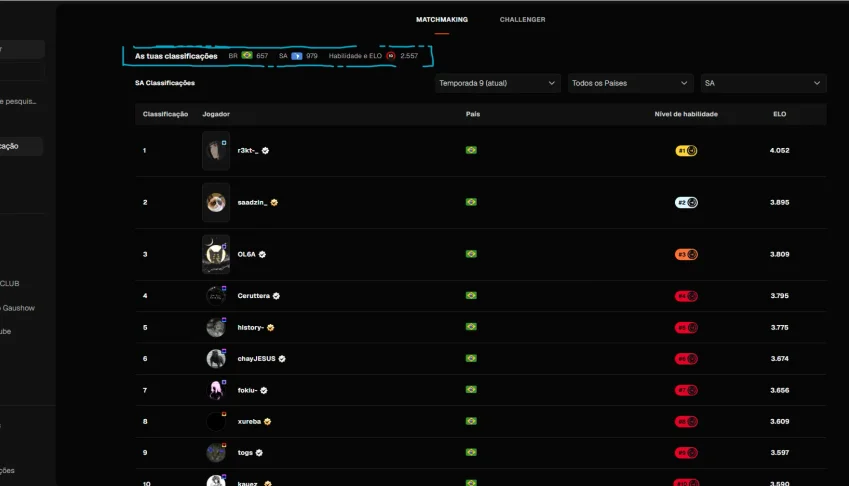Click player name Ceruttera

click(x=253, y=295)
